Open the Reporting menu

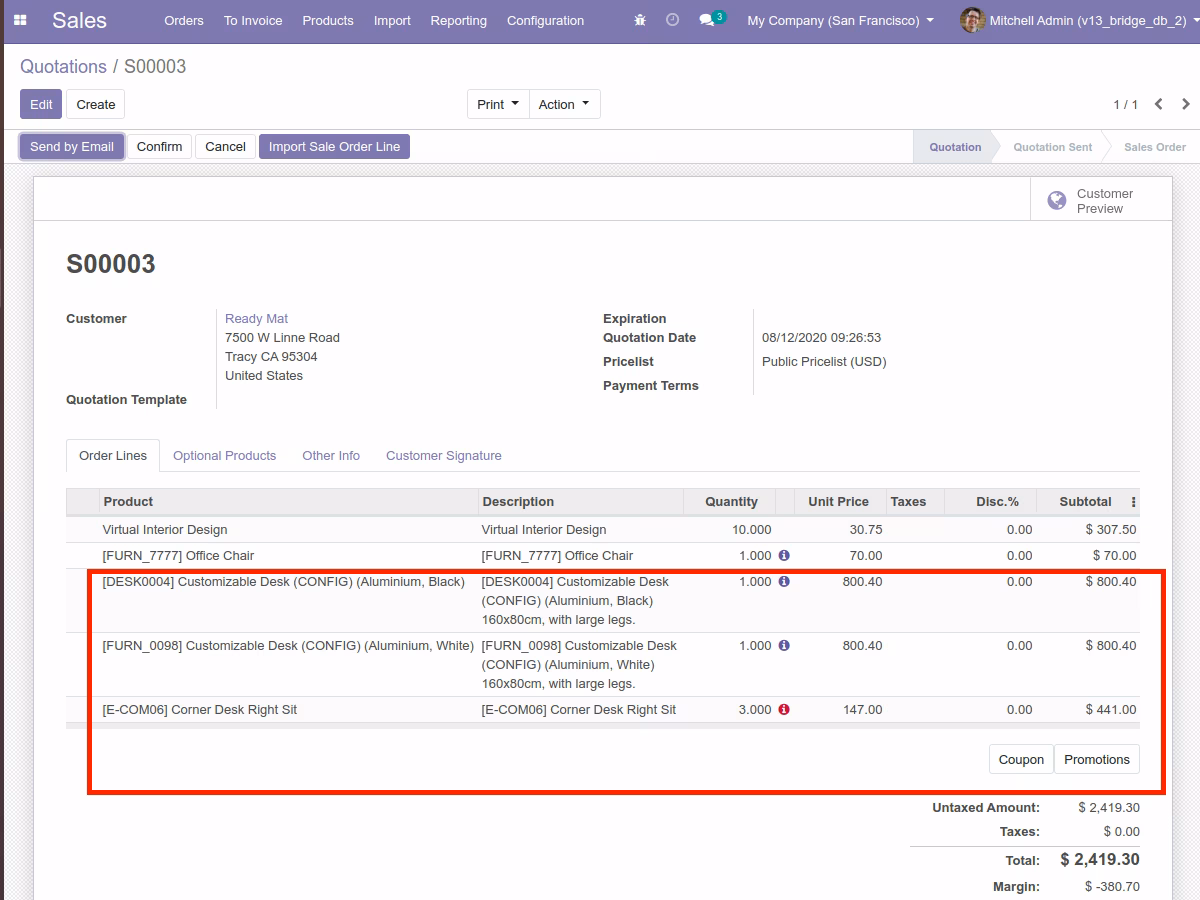pos(459,20)
